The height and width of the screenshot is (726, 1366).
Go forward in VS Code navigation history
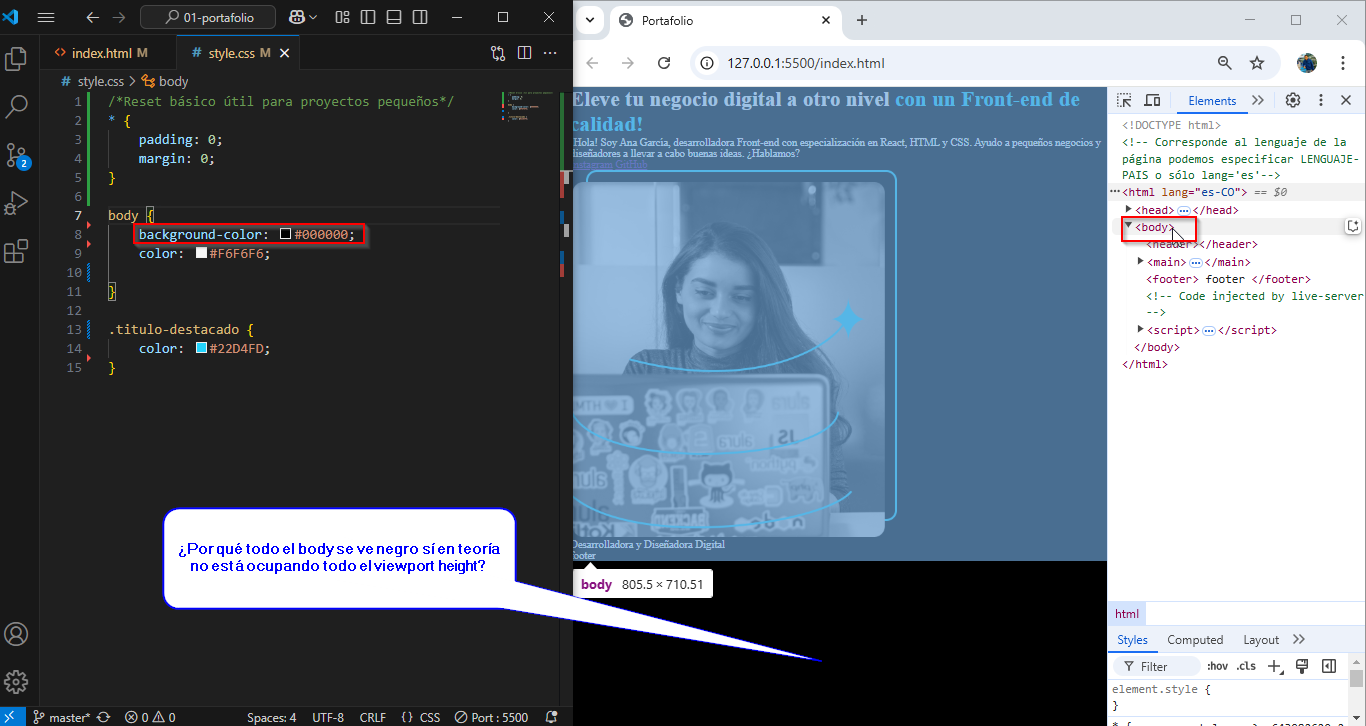point(119,17)
